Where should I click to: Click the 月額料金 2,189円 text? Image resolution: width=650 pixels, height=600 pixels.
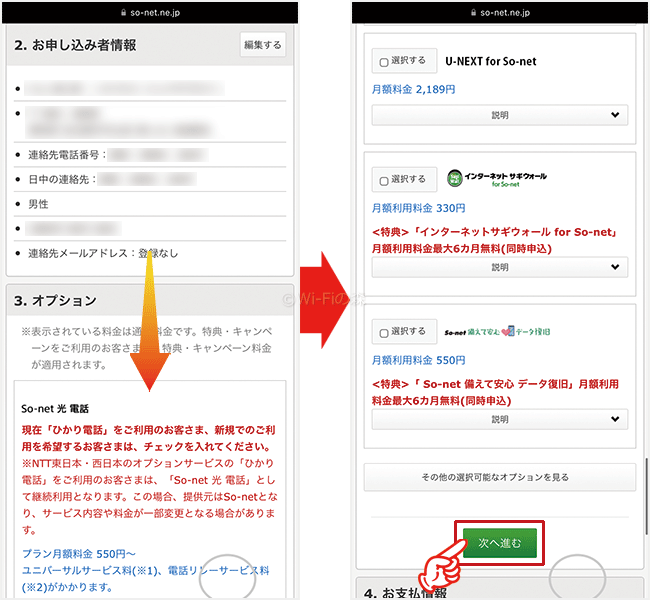pyautogui.click(x=413, y=89)
